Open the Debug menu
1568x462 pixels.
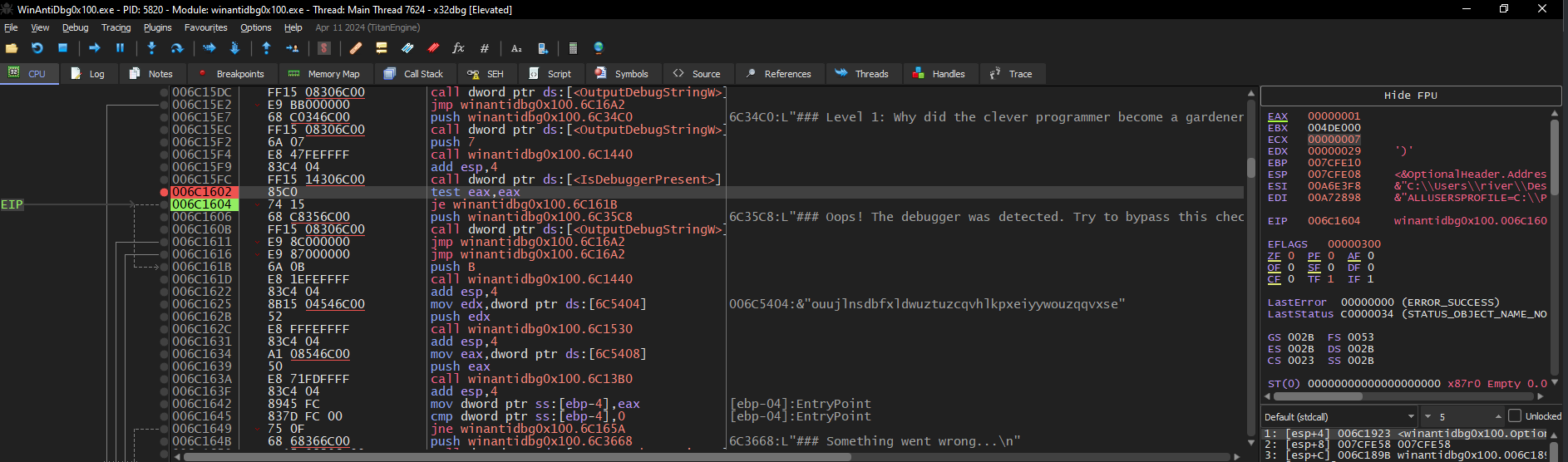(x=75, y=27)
